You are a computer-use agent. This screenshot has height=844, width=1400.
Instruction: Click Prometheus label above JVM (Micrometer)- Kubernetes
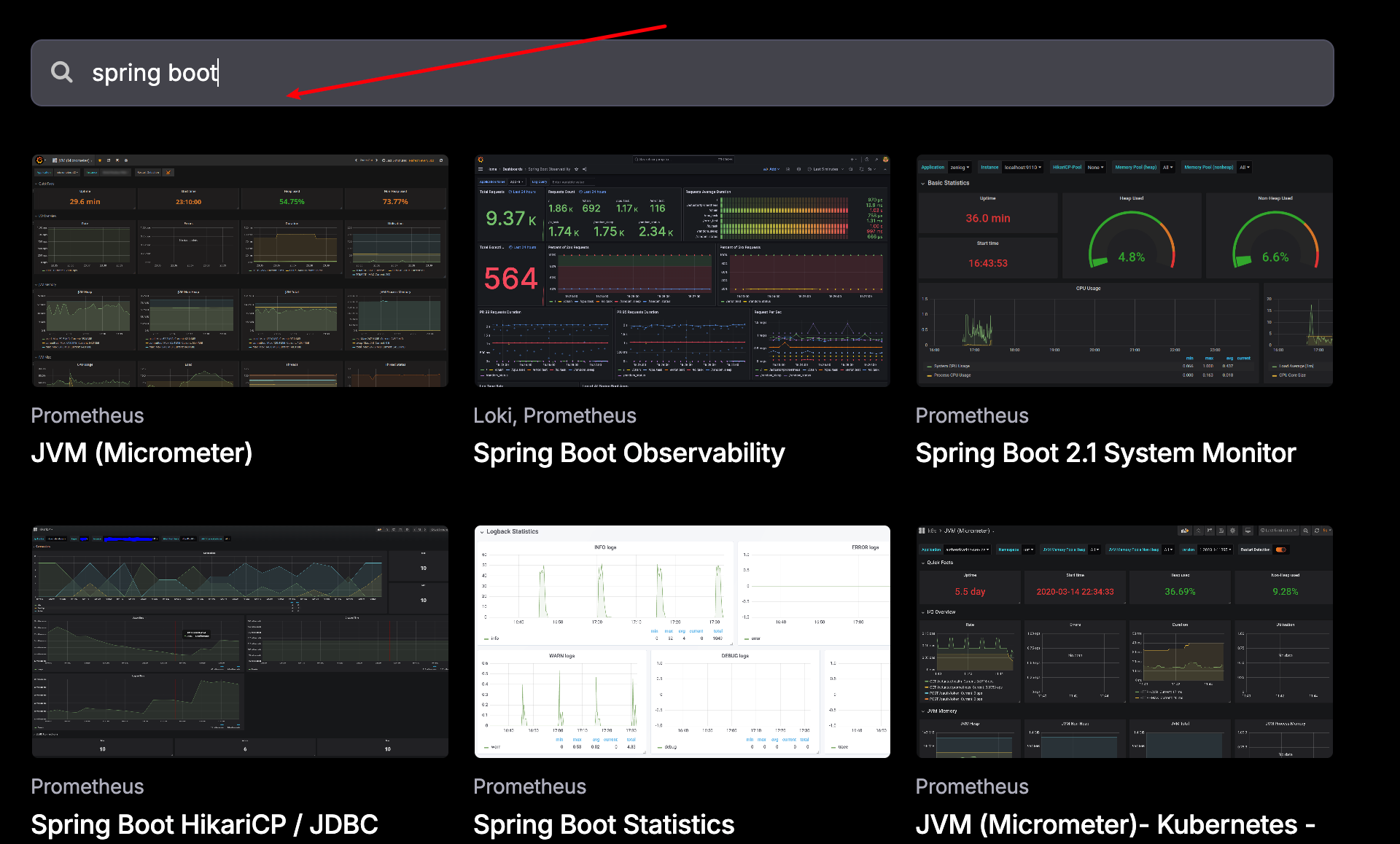click(x=972, y=786)
